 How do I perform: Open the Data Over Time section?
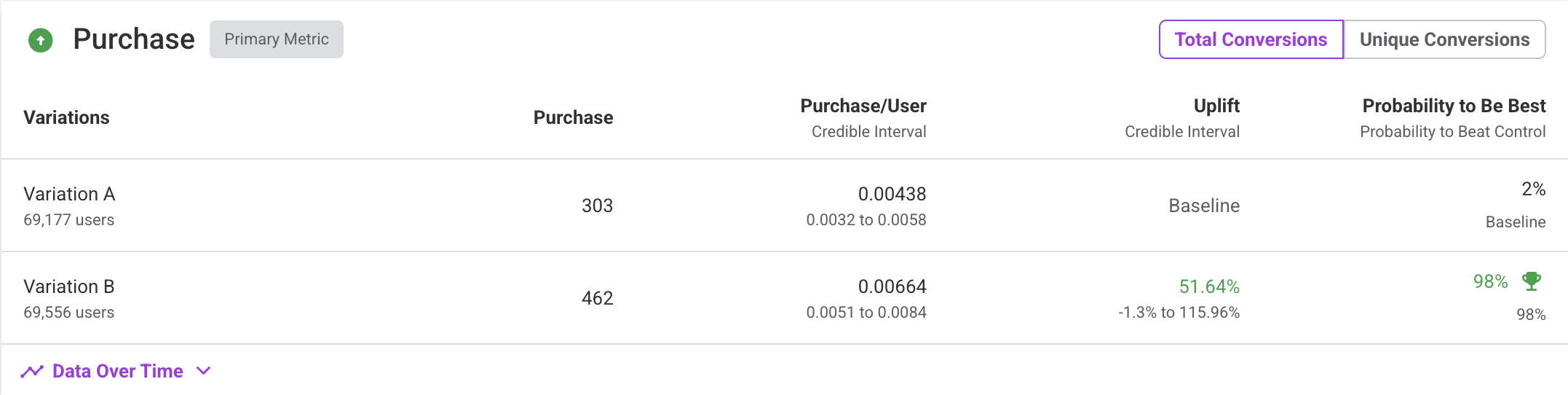pyautogui.click(x=117, y=371)
